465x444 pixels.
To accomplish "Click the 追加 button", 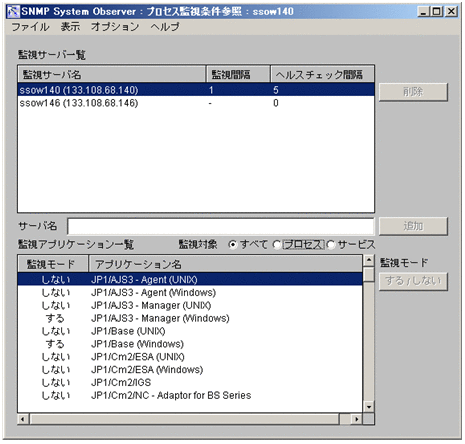I will pyautogui.click(x=413, y=226).
